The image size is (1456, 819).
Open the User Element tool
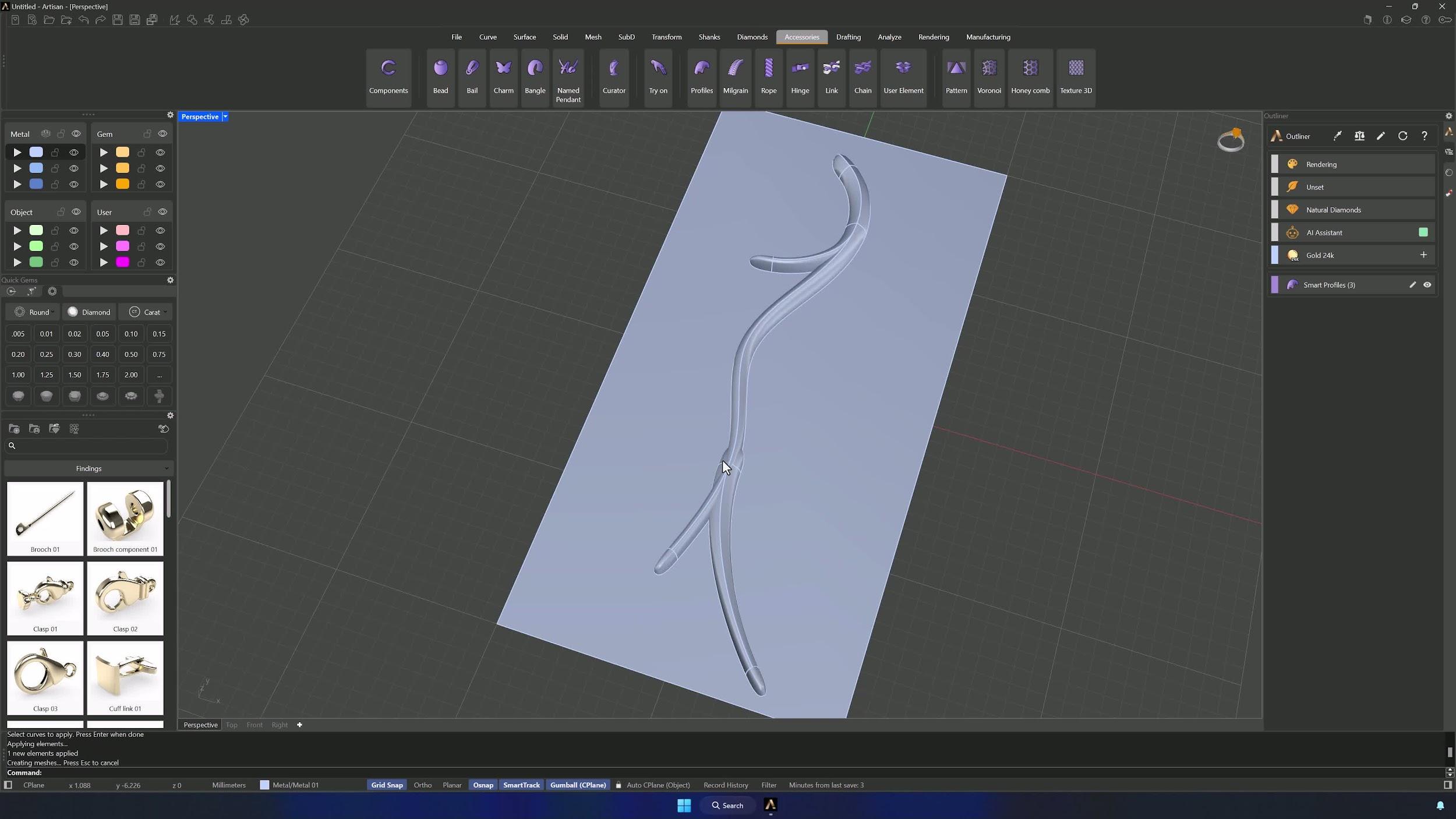903,77
